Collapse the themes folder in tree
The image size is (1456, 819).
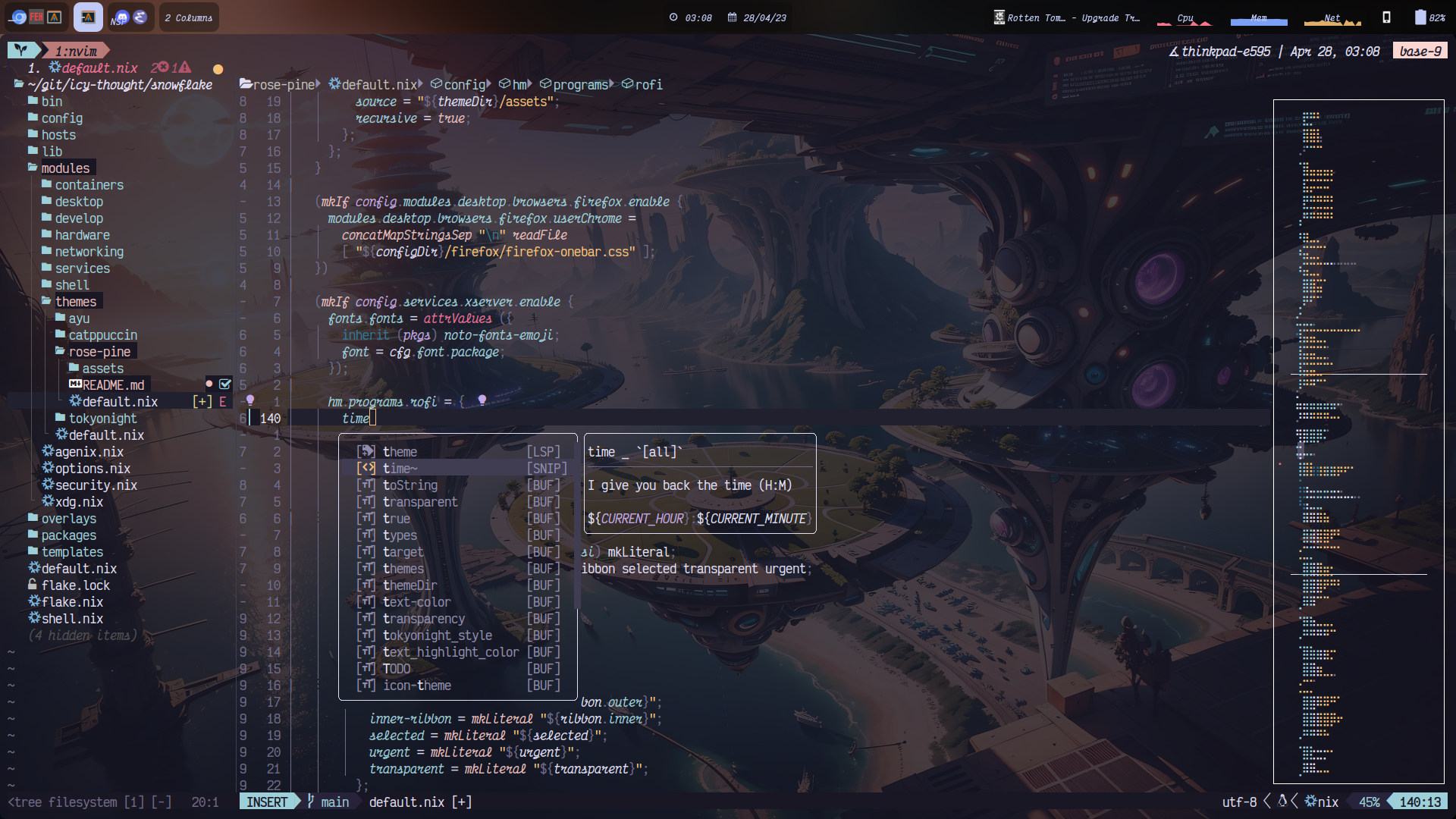click(75, 301)
